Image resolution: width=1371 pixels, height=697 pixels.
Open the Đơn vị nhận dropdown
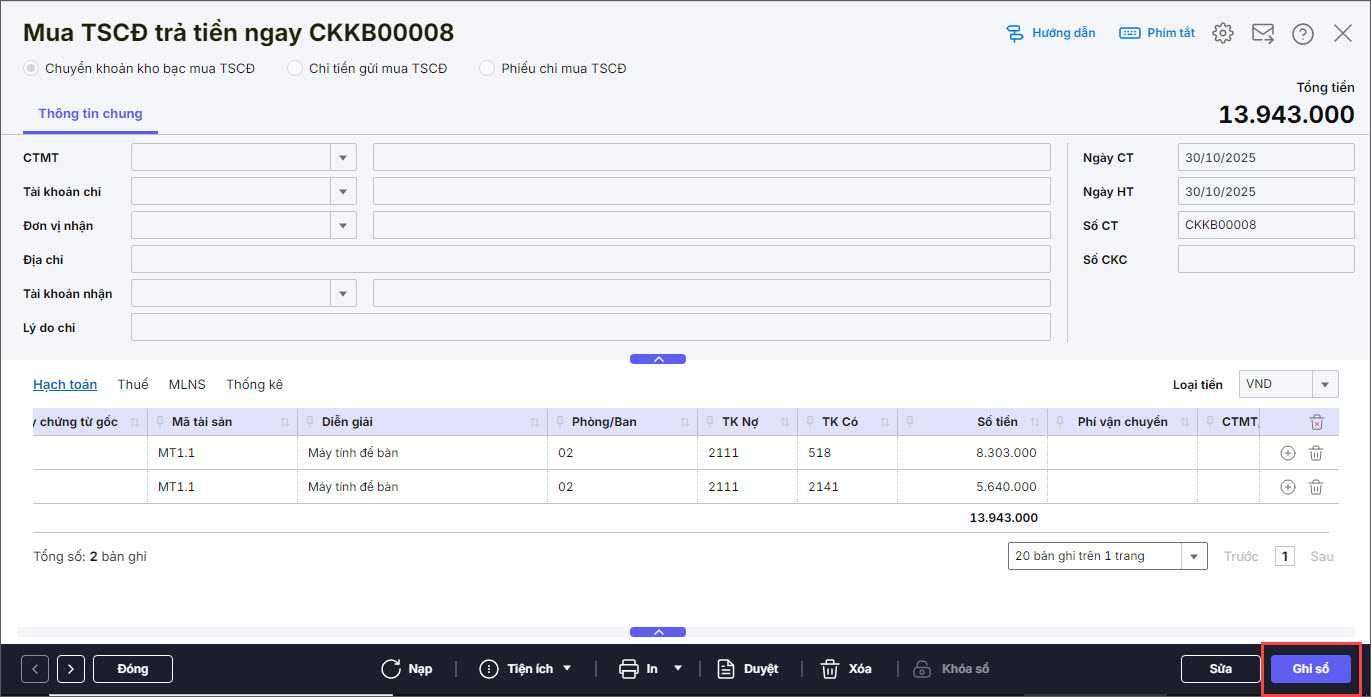point(344,225)
